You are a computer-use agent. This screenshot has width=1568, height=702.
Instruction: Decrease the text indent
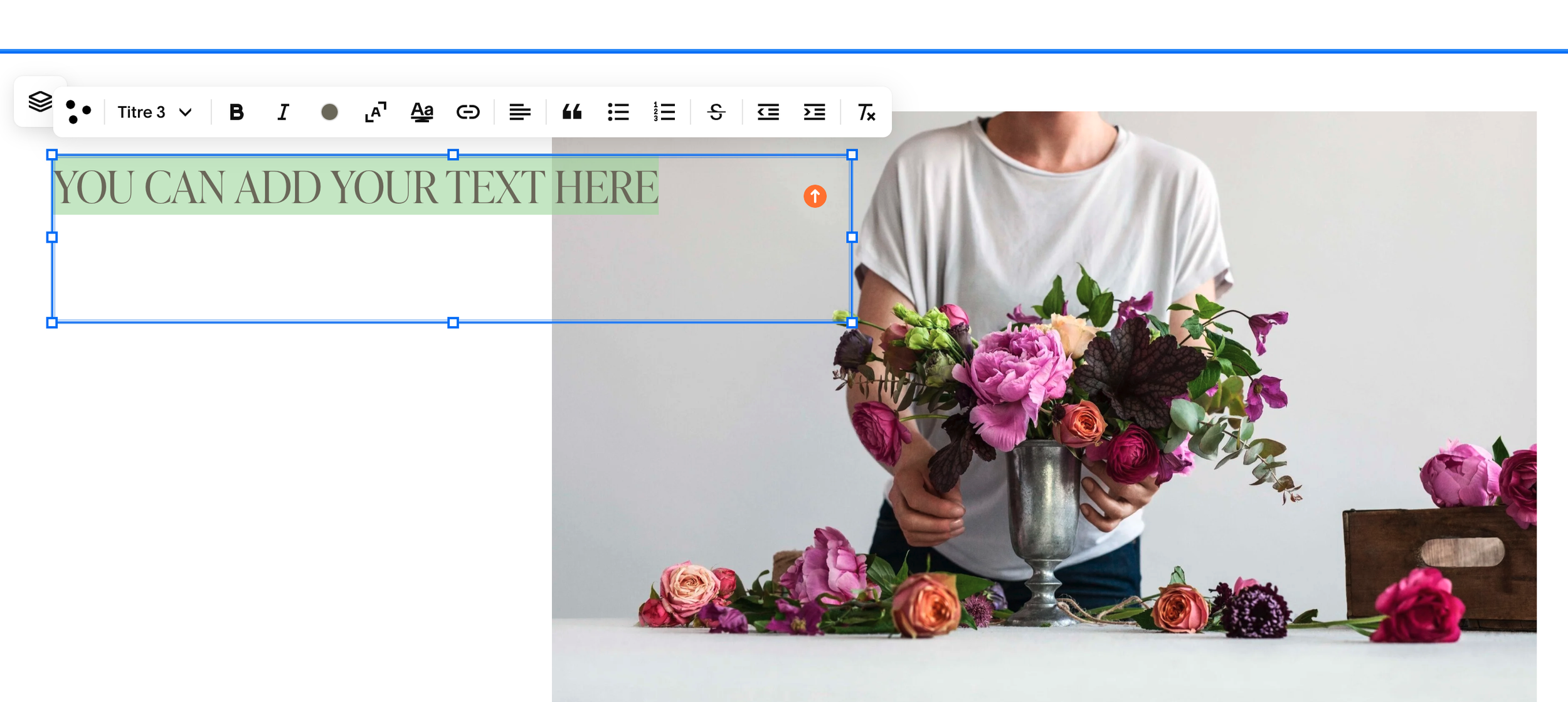[x=768, y=112]
